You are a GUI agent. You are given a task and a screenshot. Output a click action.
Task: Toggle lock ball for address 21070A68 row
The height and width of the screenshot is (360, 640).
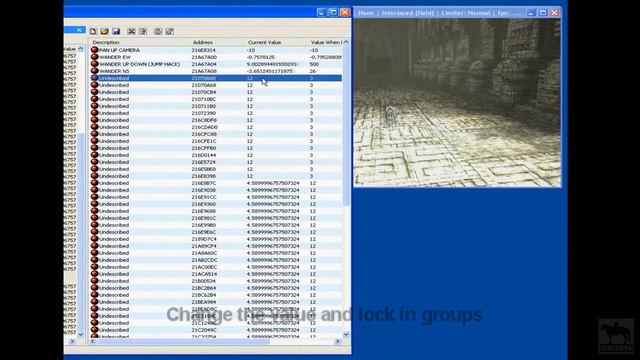tap(95, 85)
